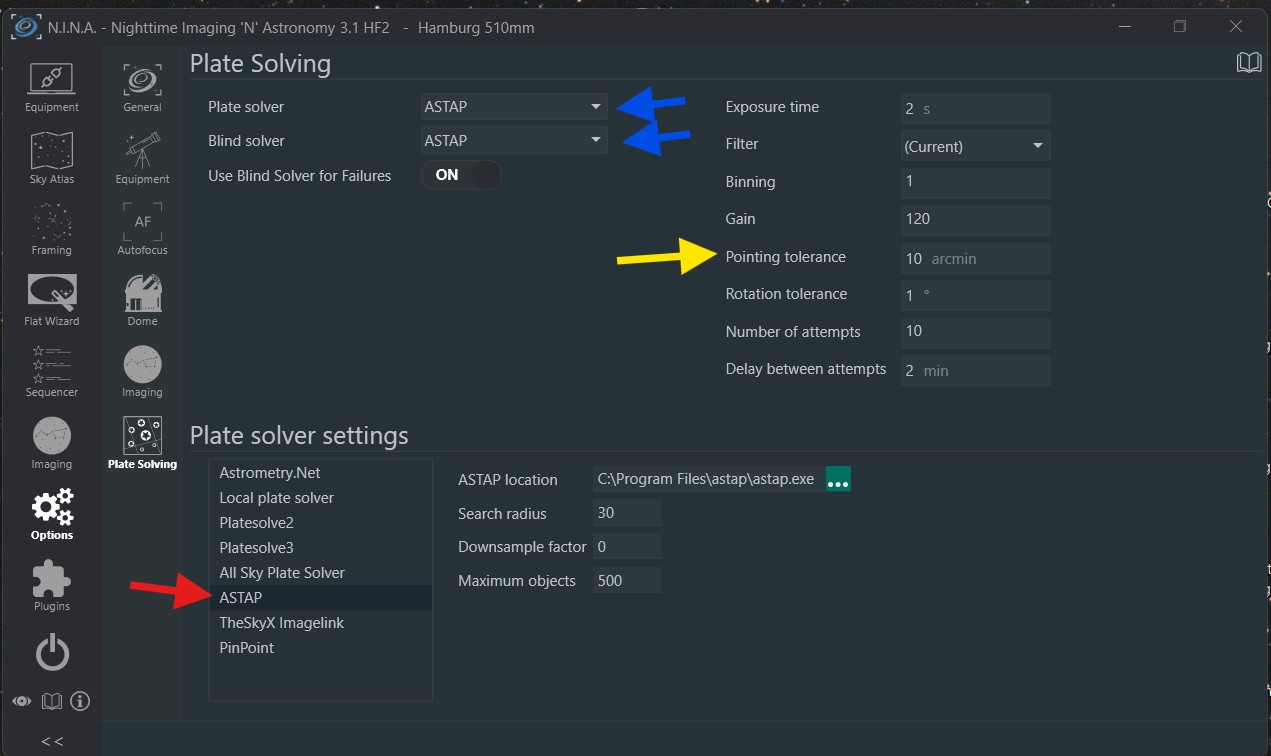Toggle Use Blind Solver for Failures switch
The image size is (1271, 756).
[461, 175]
